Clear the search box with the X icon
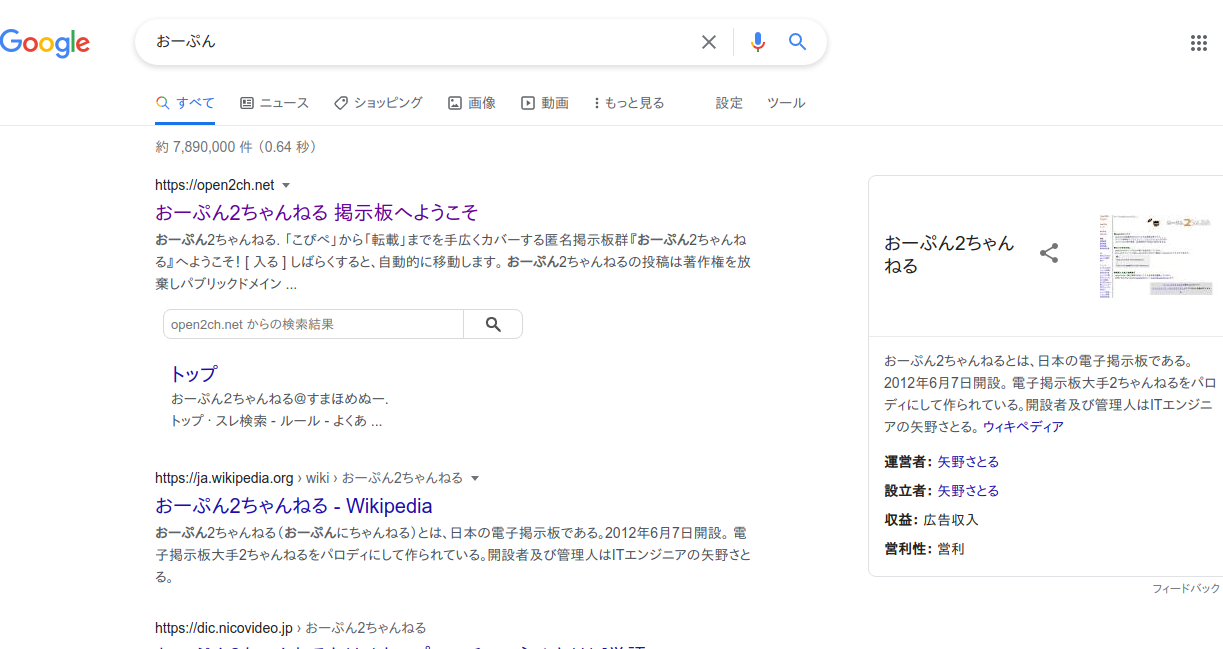The width and height of the screenshot is (1223, 649). [709, 42]
